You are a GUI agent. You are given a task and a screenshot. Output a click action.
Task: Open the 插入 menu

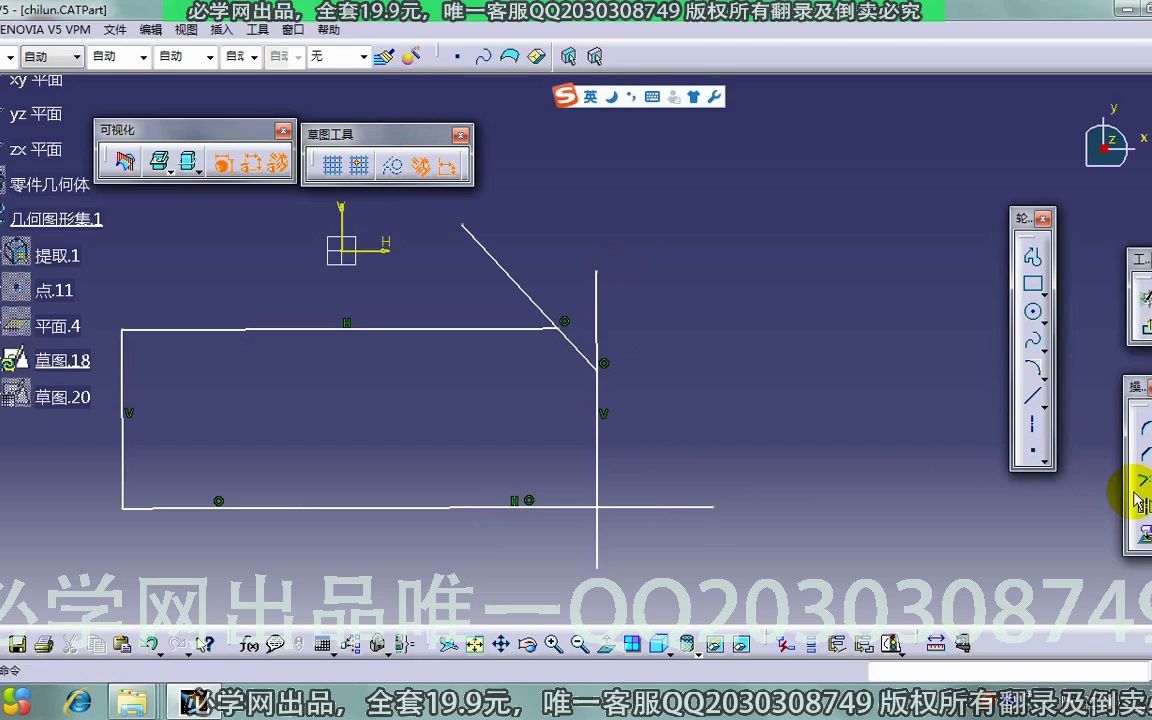click(221, 29)
